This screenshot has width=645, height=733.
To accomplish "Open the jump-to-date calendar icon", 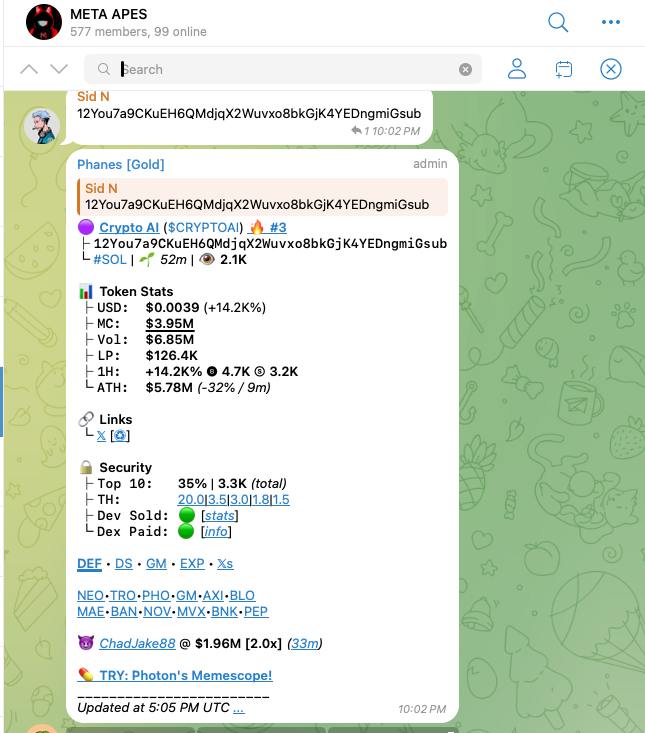I will click(564, 69).
